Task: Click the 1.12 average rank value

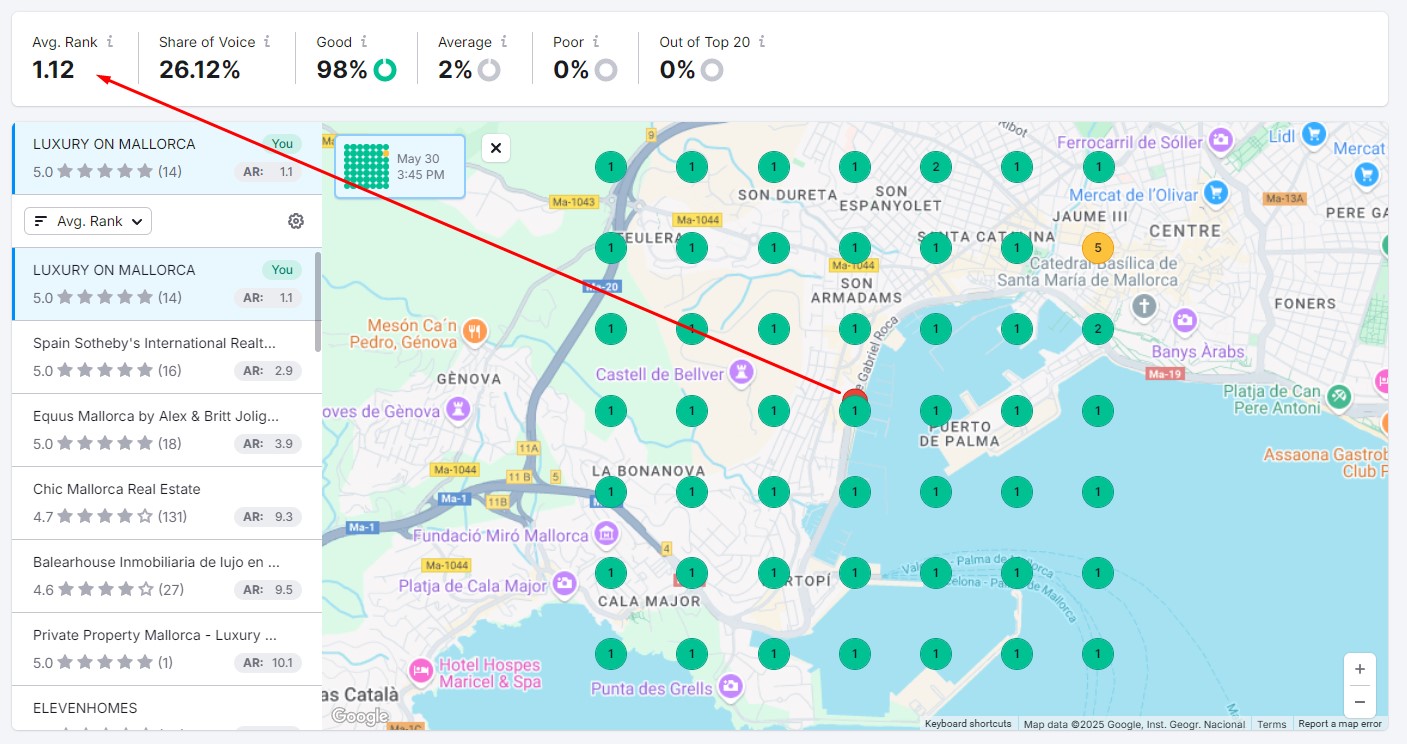Action: (x=53, y=70)
